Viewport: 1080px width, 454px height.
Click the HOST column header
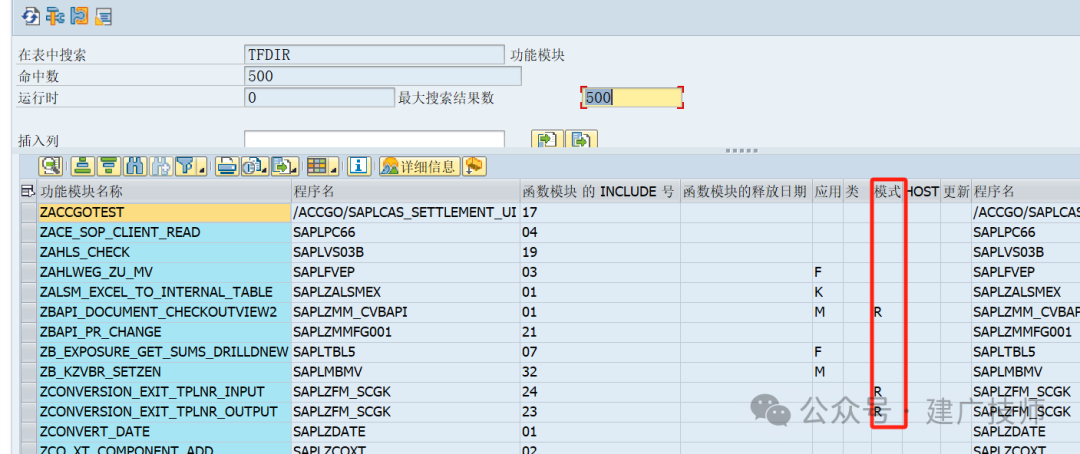[x=922, y=192]
